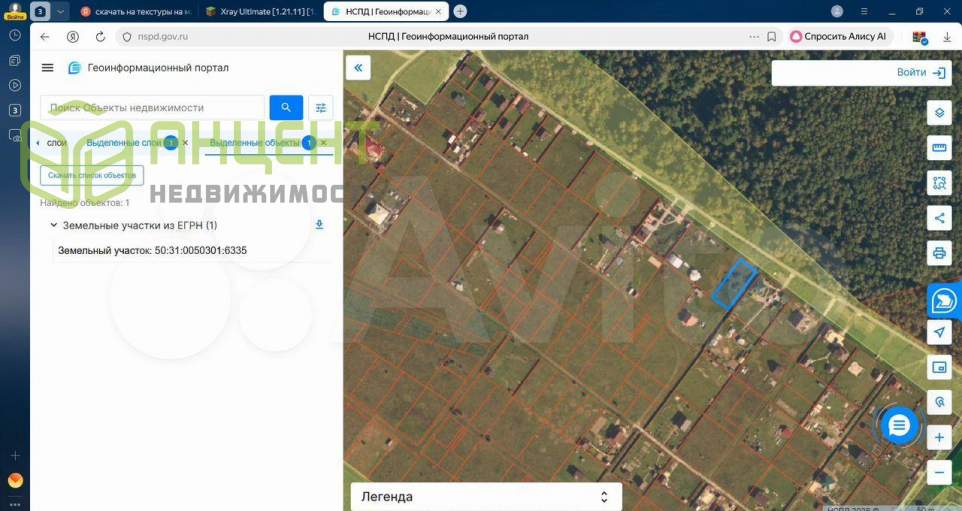The width and height of the screenshot is (962, 511).
Task: Expand the Легенда panel
Action: (485, 497)
